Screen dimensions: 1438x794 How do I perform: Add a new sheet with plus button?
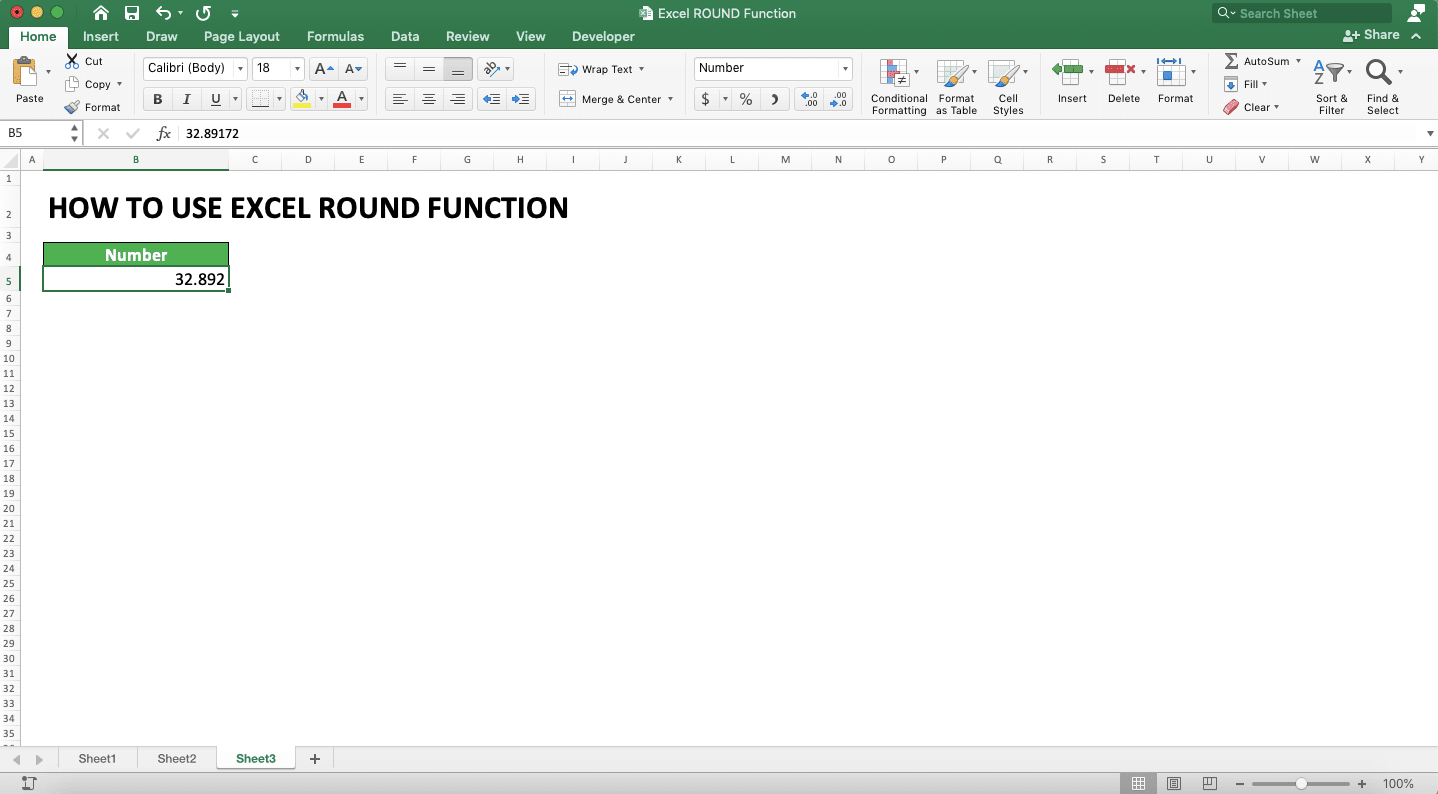[x=315, y=759]
